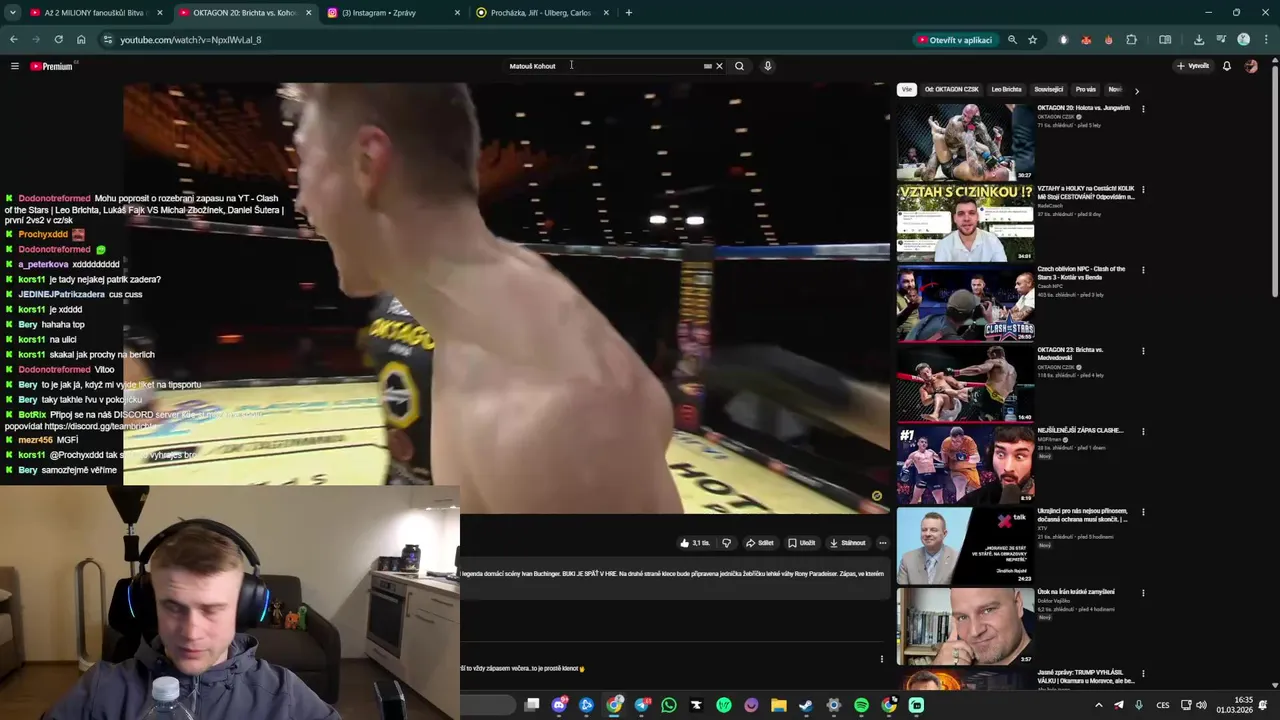Click the YouTube search magnifier button

click(x=739, y=66)
